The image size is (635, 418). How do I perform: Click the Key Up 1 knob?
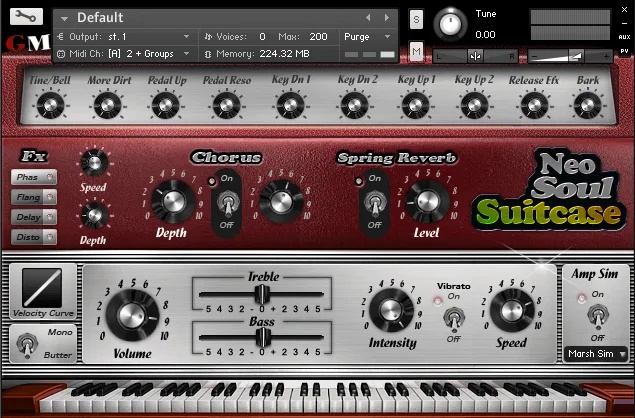(x=416, y=105)
